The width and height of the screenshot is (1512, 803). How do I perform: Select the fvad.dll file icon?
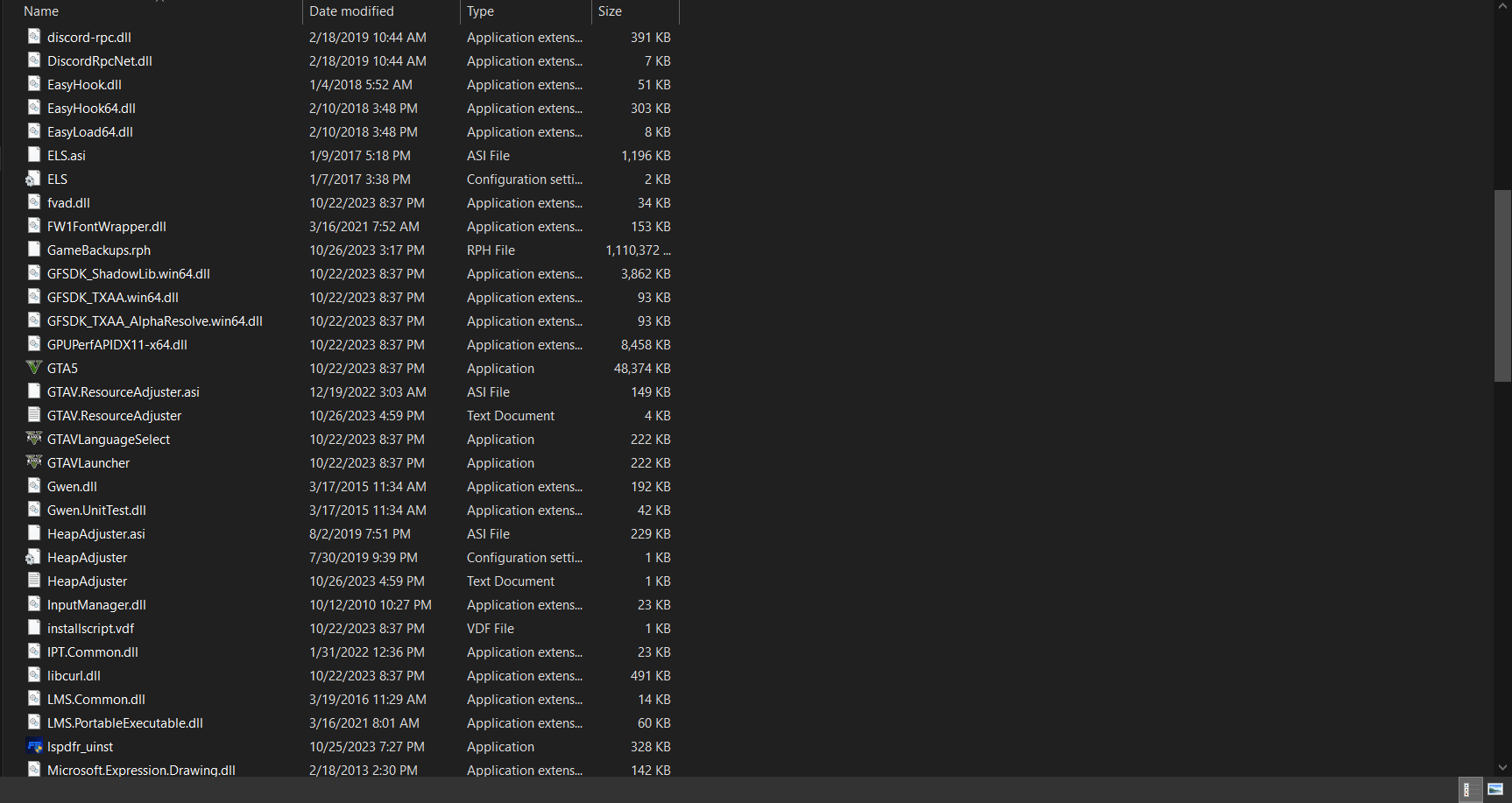[x=34, y=202]
